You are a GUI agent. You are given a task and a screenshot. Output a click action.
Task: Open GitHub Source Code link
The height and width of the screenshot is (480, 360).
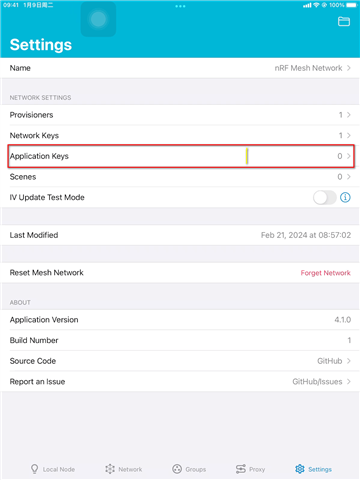[329, 361]
